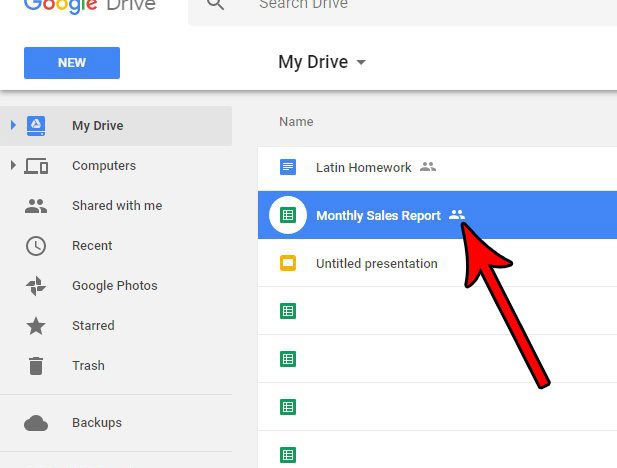Go to Google Photos in sidebar

(116, 286)
